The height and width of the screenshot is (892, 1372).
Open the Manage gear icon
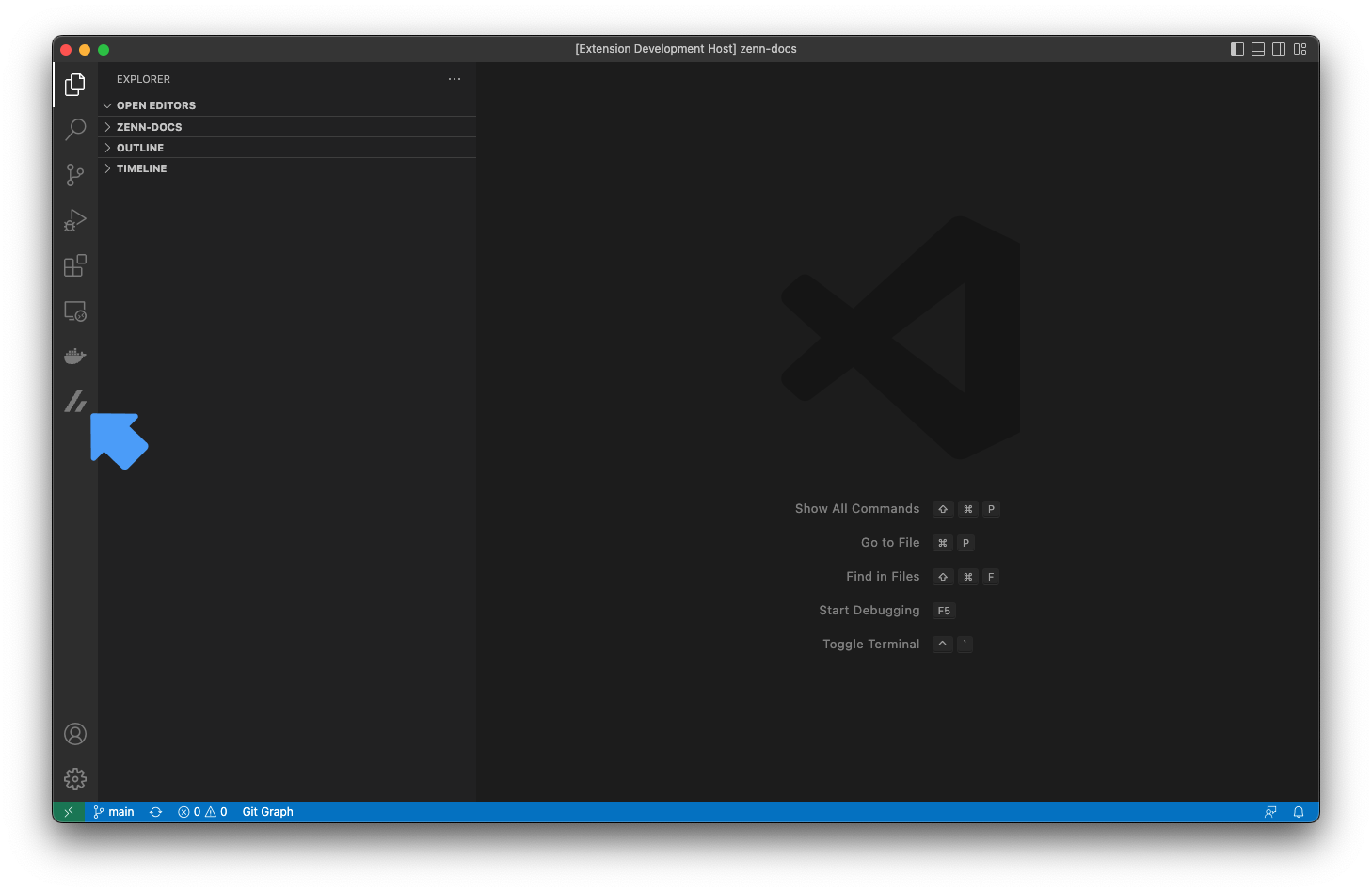coord(75,779)
